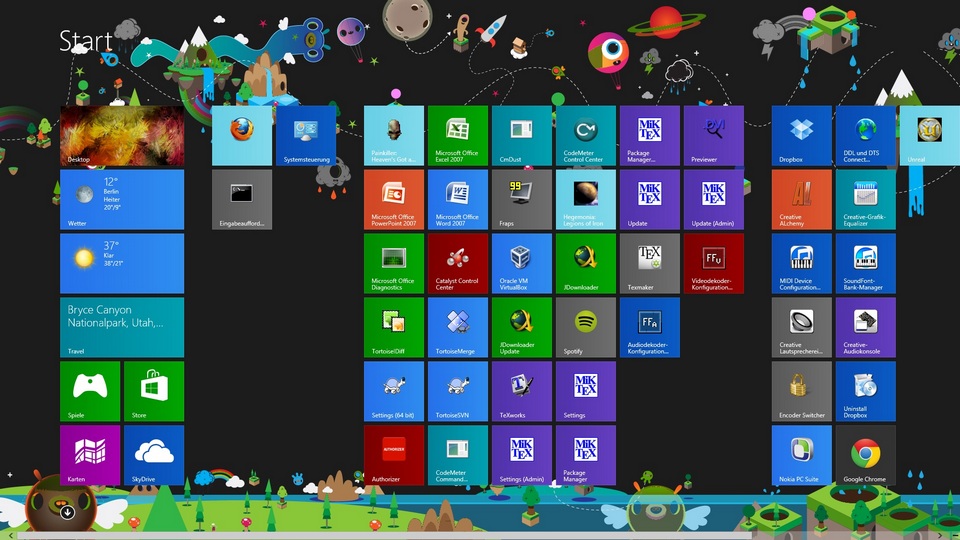Open CodeMeter Command... tile
The width and height of the screenshot is (960, 540).
click(458, 455)
